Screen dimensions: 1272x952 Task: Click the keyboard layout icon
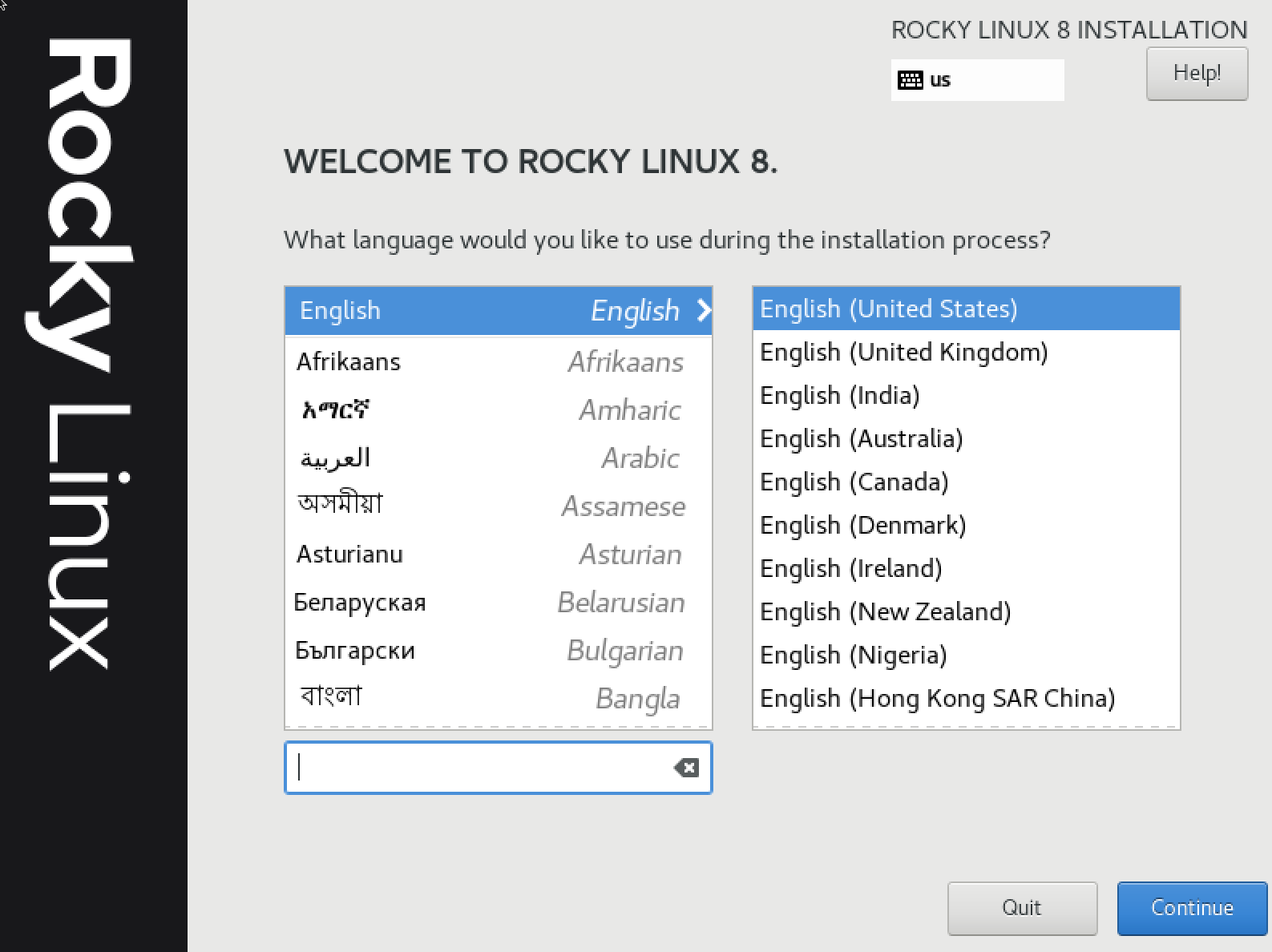(x=910, y=80)
